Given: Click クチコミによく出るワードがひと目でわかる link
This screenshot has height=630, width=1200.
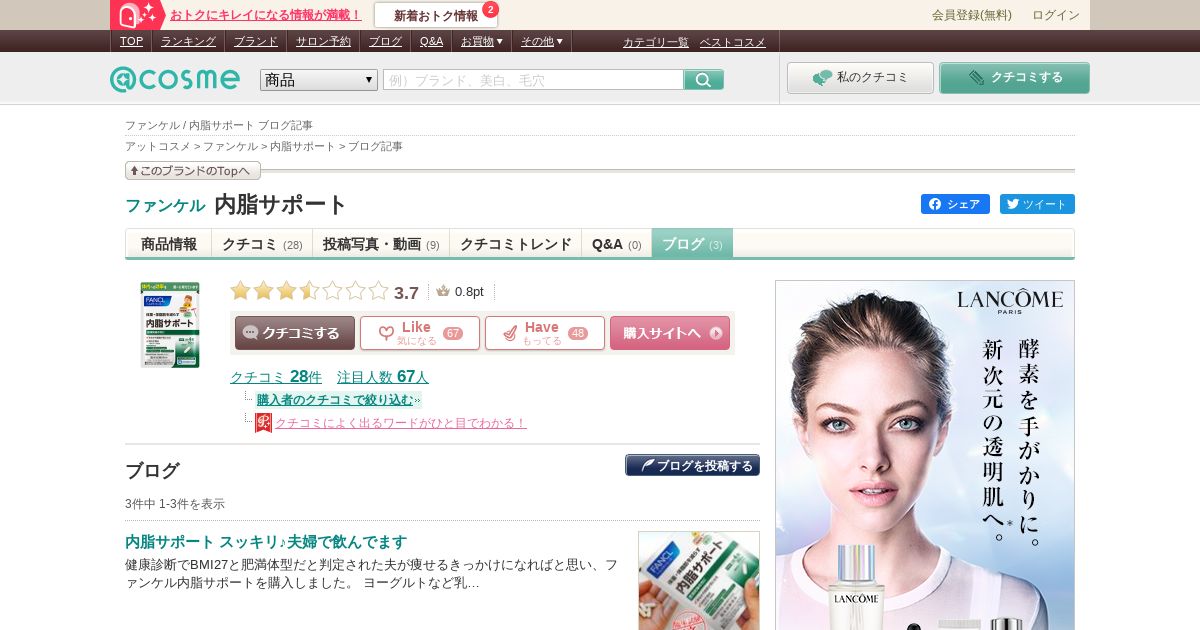Looking at the screenshot, I should point(401,423).
